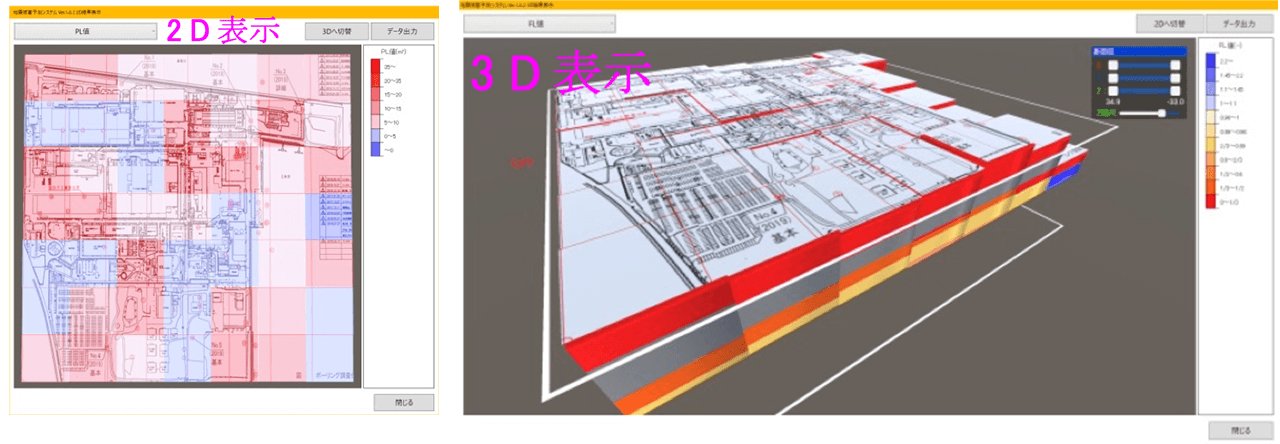Close the 3D window with 閉じる
1280x444 pixels.
pyautogui.click(x=1239, y=430)
